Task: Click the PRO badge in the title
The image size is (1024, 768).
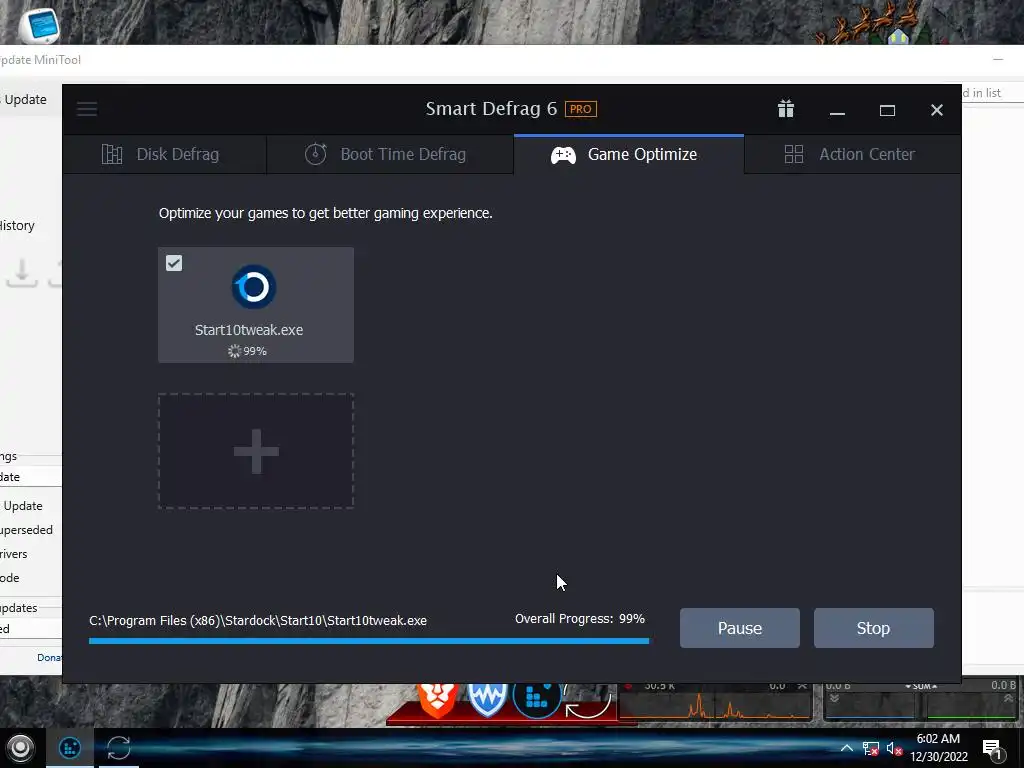Action: point(581,109)
